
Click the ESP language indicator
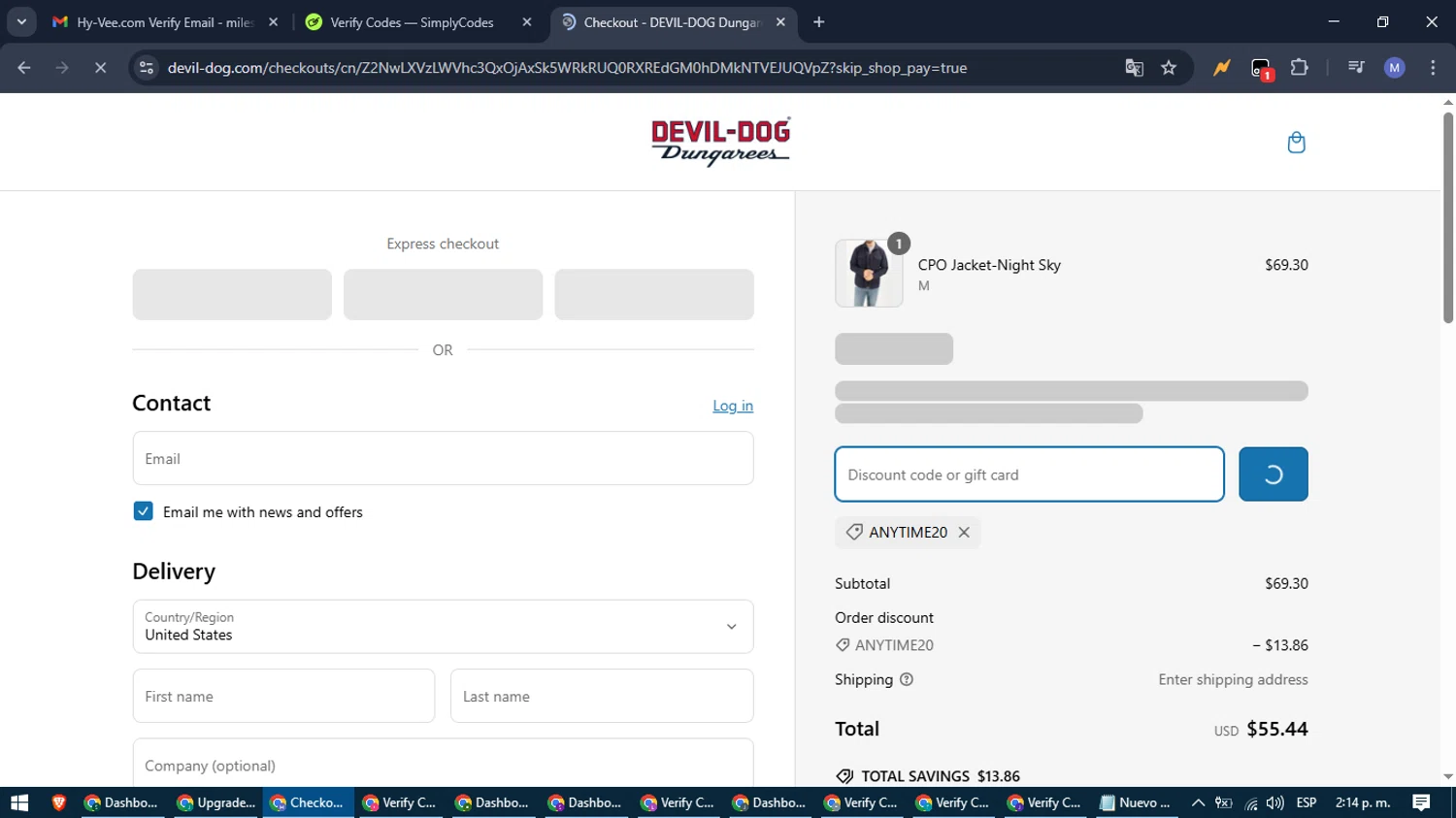tap(1307, 802)
